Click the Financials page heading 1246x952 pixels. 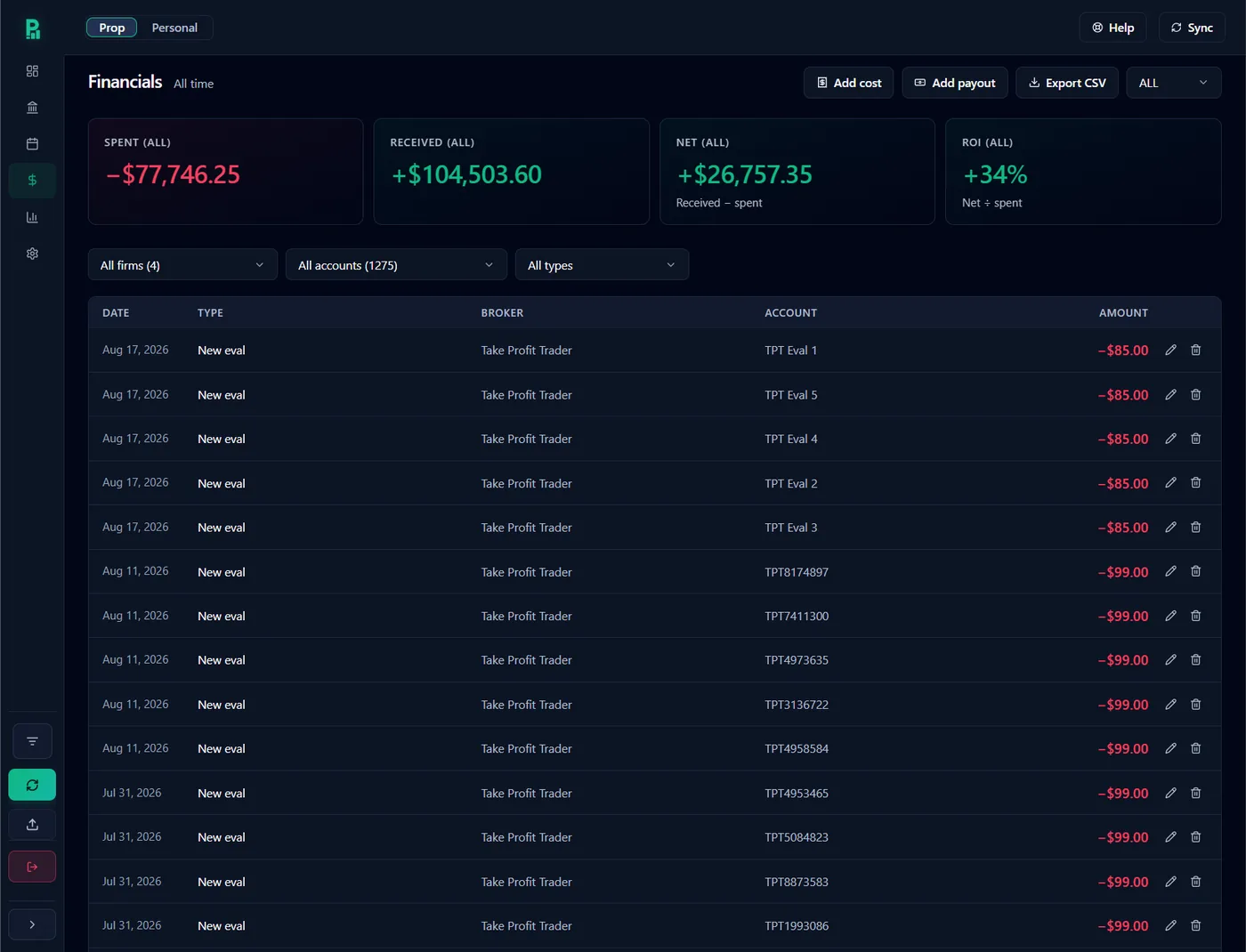pos(125,82)
